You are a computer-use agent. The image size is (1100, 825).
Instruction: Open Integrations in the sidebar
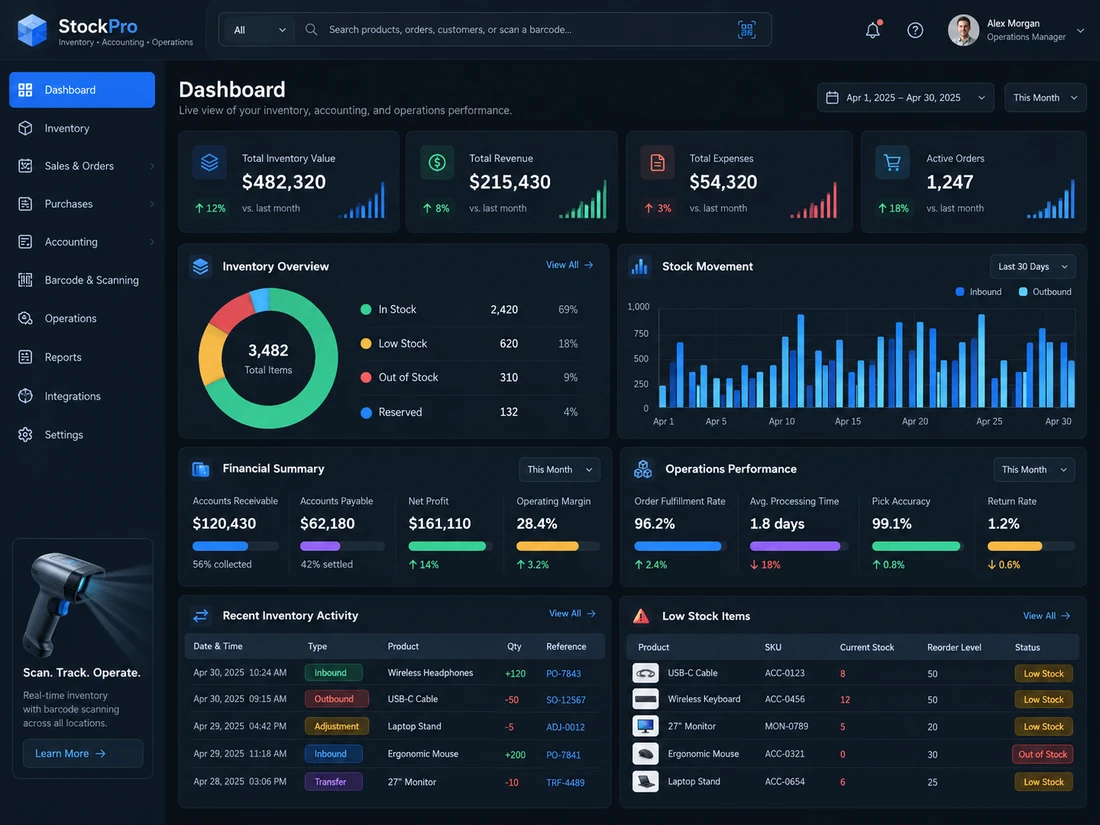(x=82, y=396)
